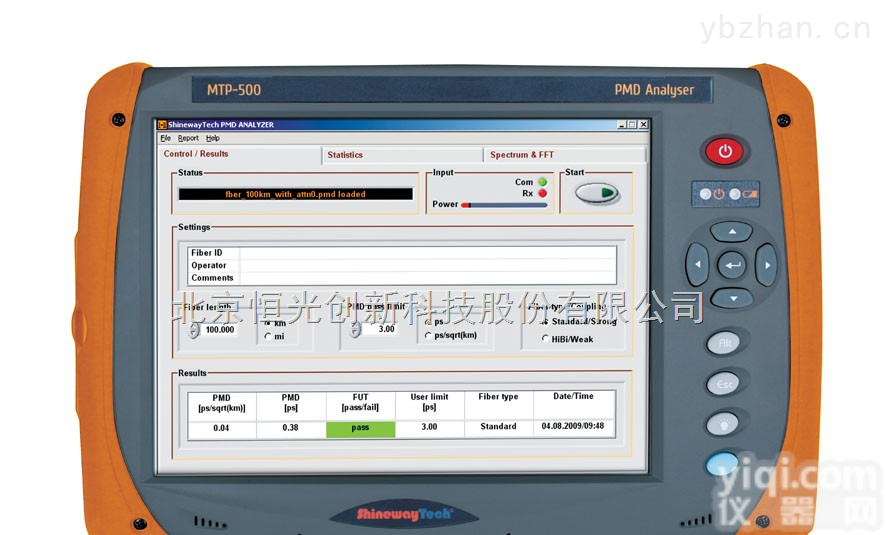Start measurement with green play button

pos(597,193)
